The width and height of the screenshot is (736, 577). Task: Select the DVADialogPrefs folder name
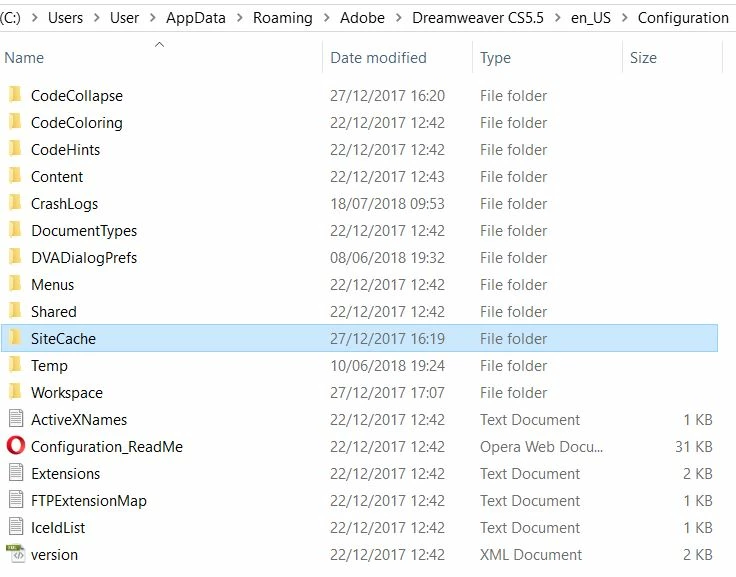(84, 258)
